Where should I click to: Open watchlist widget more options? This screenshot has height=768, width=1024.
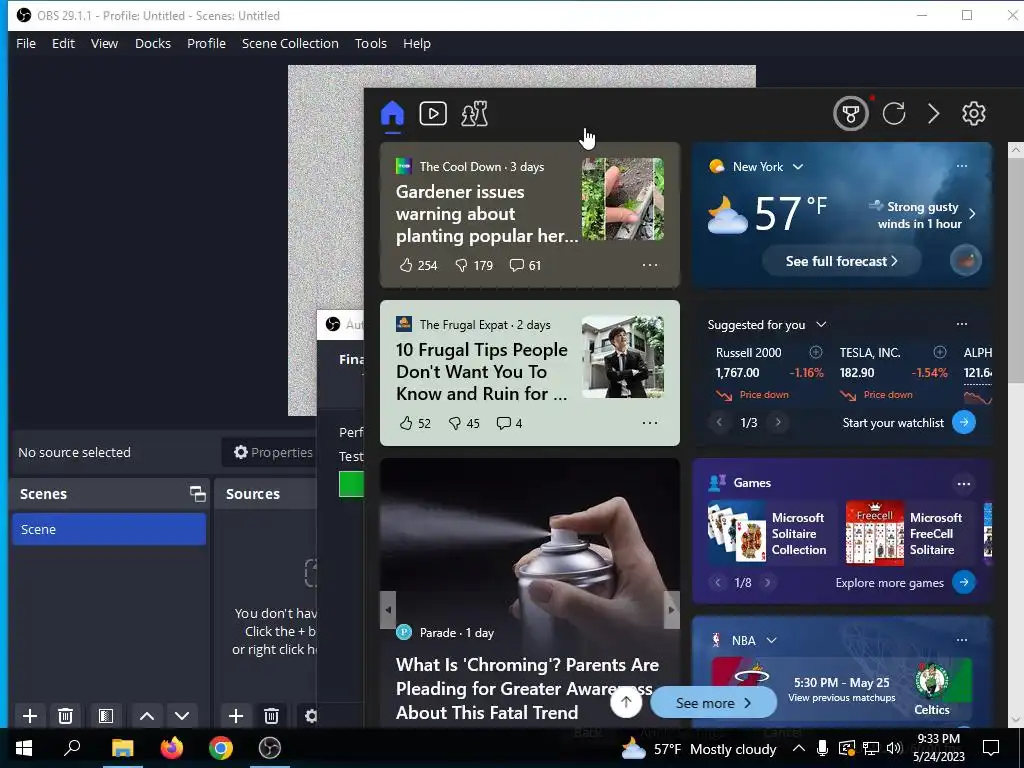962,324
